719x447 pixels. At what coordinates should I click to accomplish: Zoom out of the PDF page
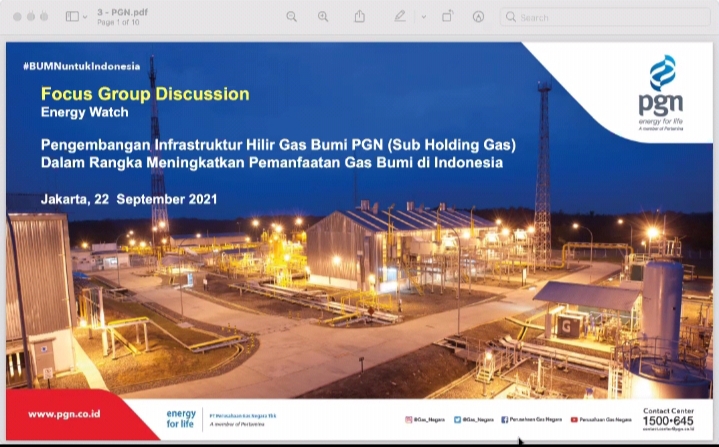coord(291,17)
